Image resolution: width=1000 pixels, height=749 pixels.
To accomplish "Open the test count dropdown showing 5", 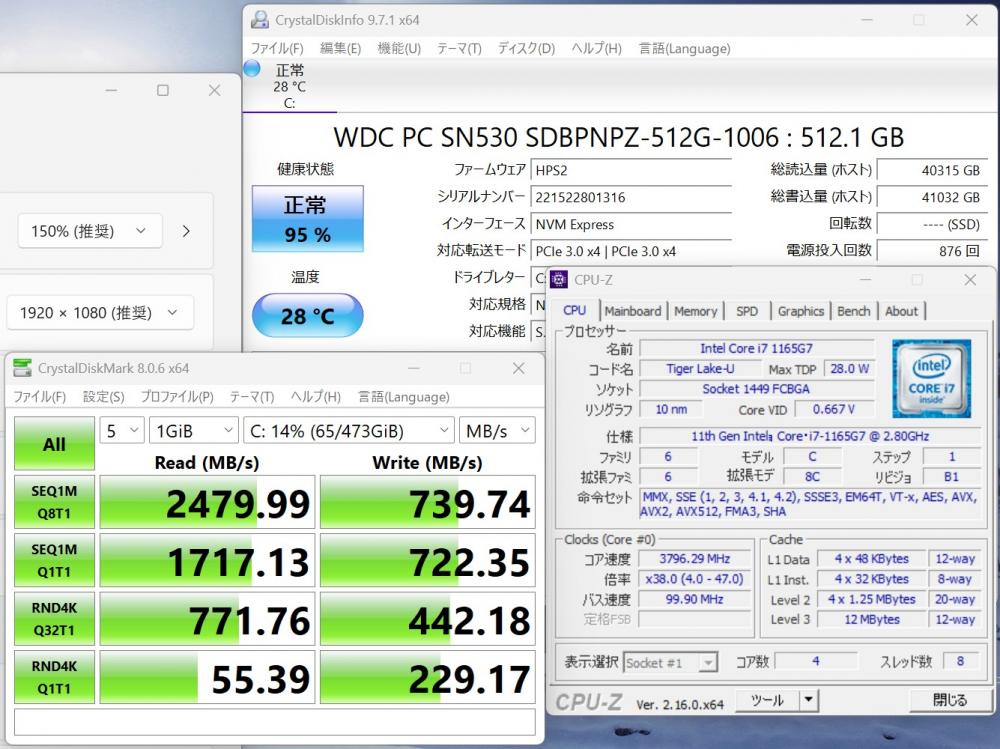I will click(122, 431).
